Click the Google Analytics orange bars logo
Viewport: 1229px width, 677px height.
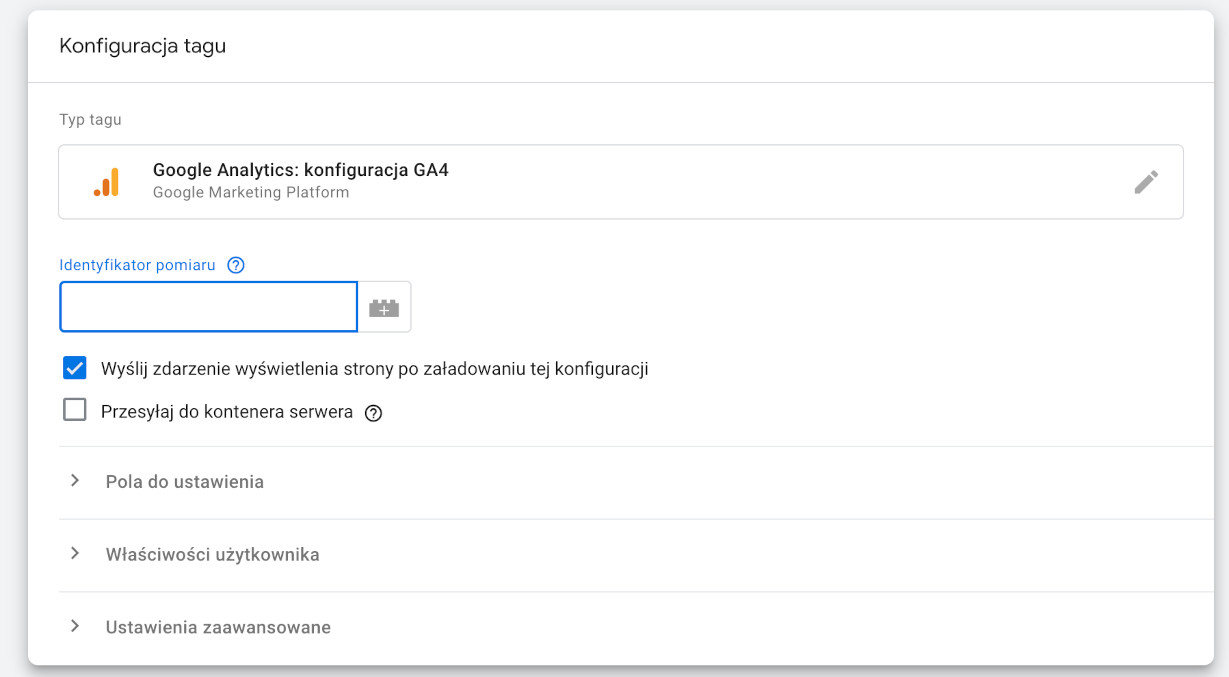[107, 182]
